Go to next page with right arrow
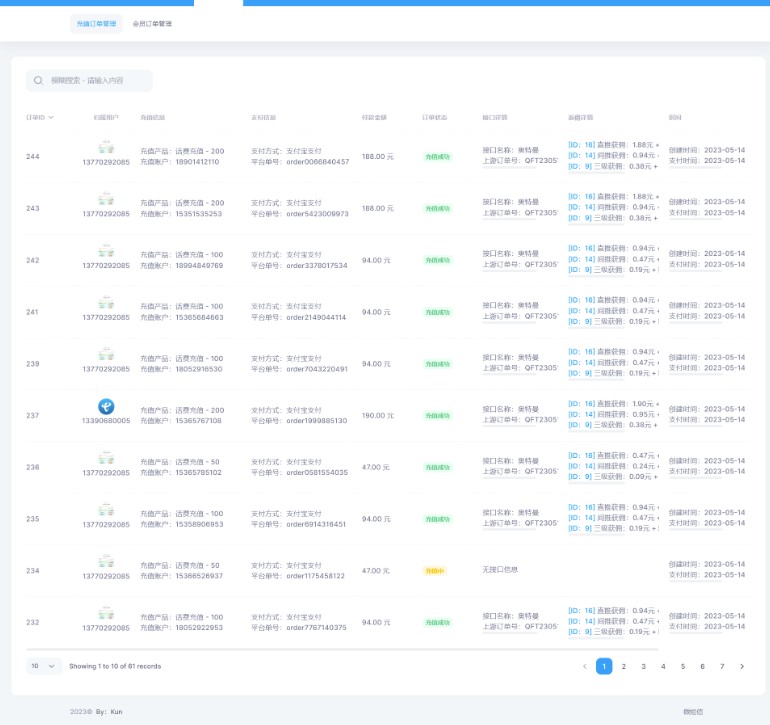Screen dimensions: 770x725 point(742,666)
